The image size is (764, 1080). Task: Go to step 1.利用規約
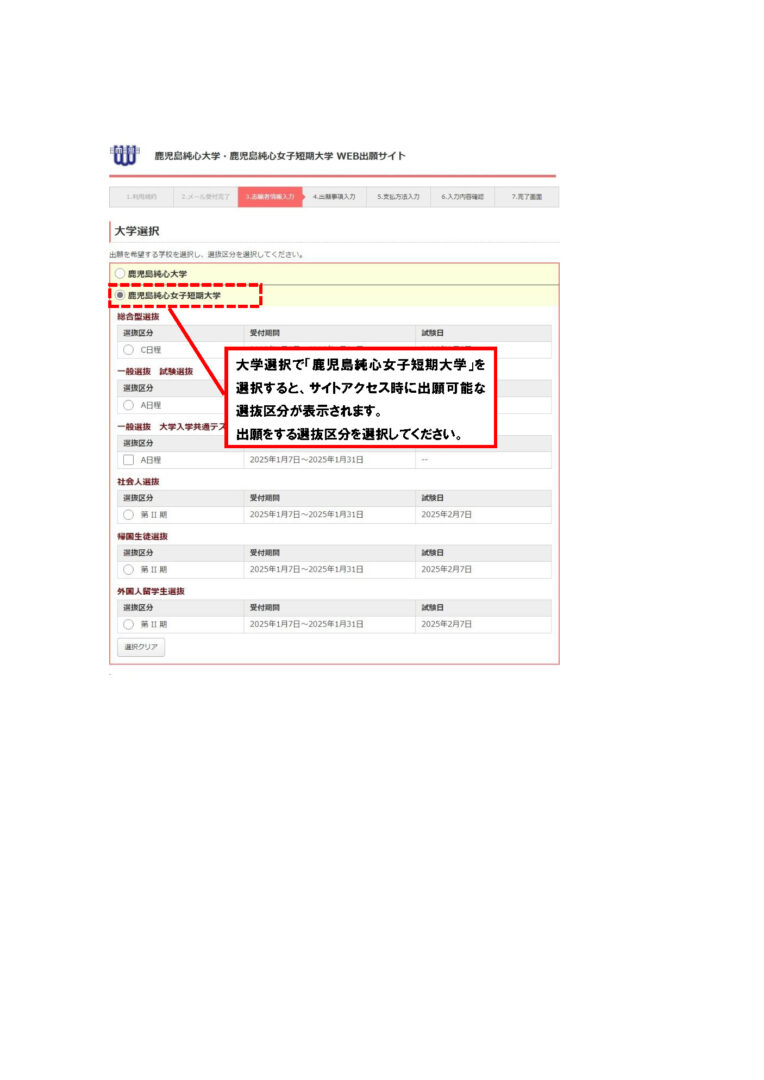click(141, 197)
